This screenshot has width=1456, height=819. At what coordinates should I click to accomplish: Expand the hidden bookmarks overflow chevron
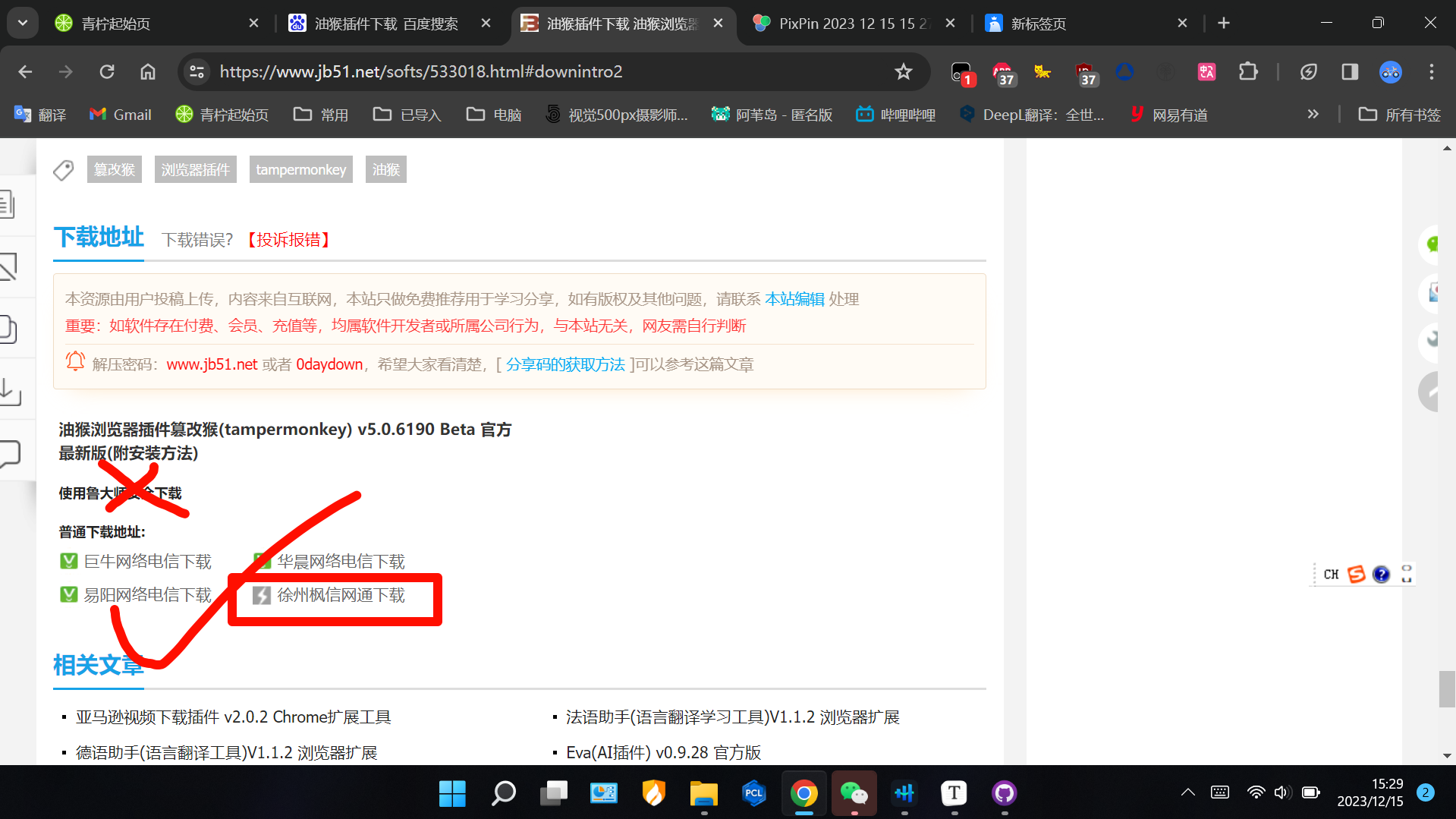point(1313,115)
